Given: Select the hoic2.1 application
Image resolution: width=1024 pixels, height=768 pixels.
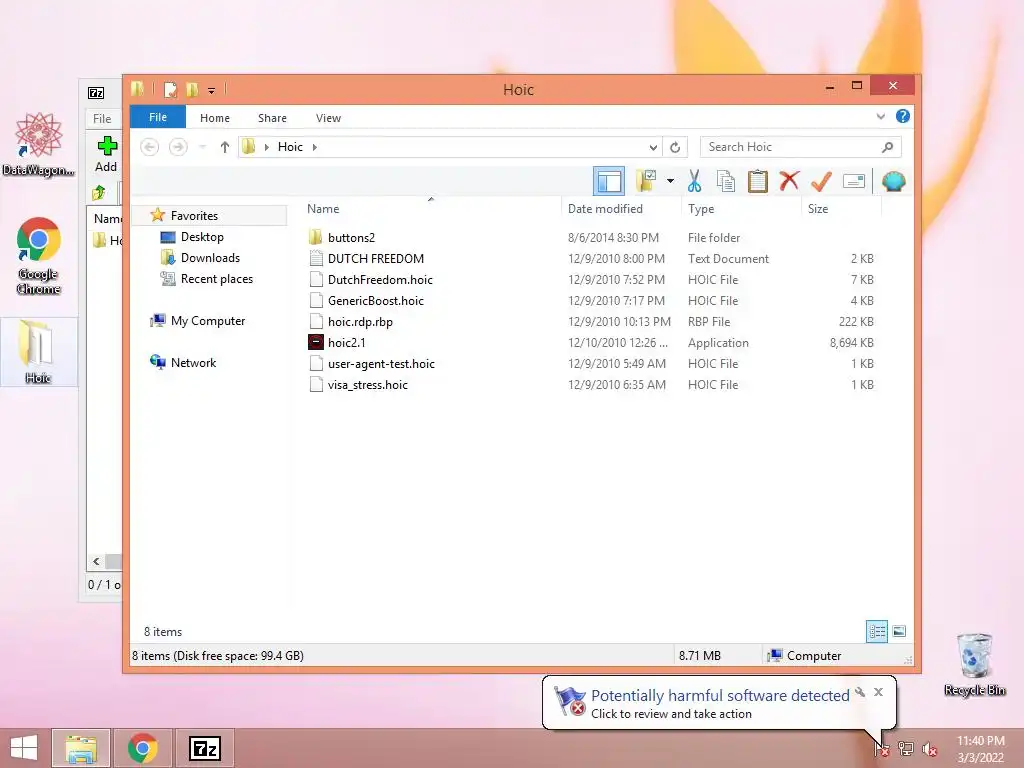Looking at the screenshot, I should click(346, 342).
